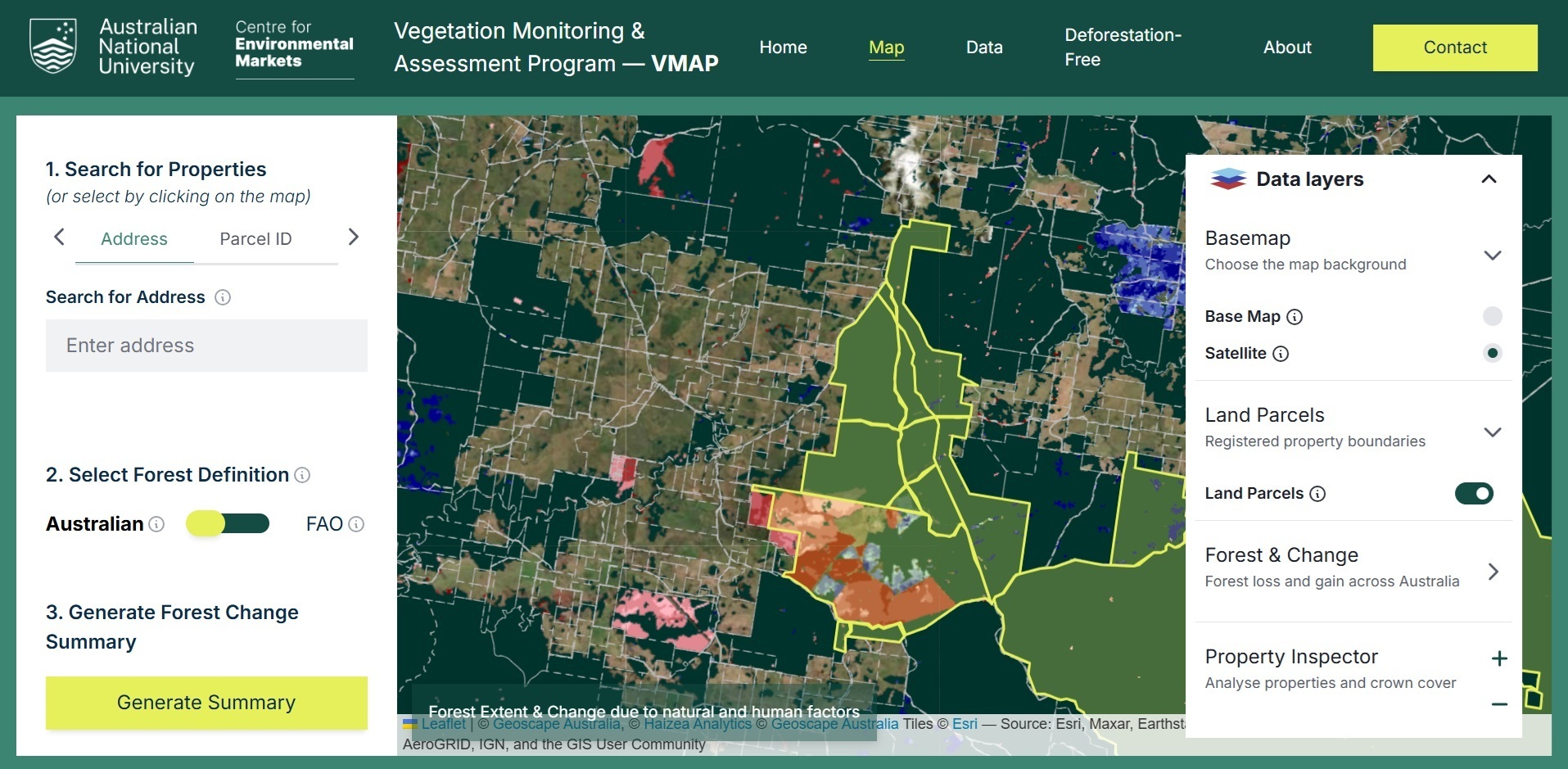Expand the Forest & Change section
Viewport: 1568px width, 769px height.
tap(1493, 572)
